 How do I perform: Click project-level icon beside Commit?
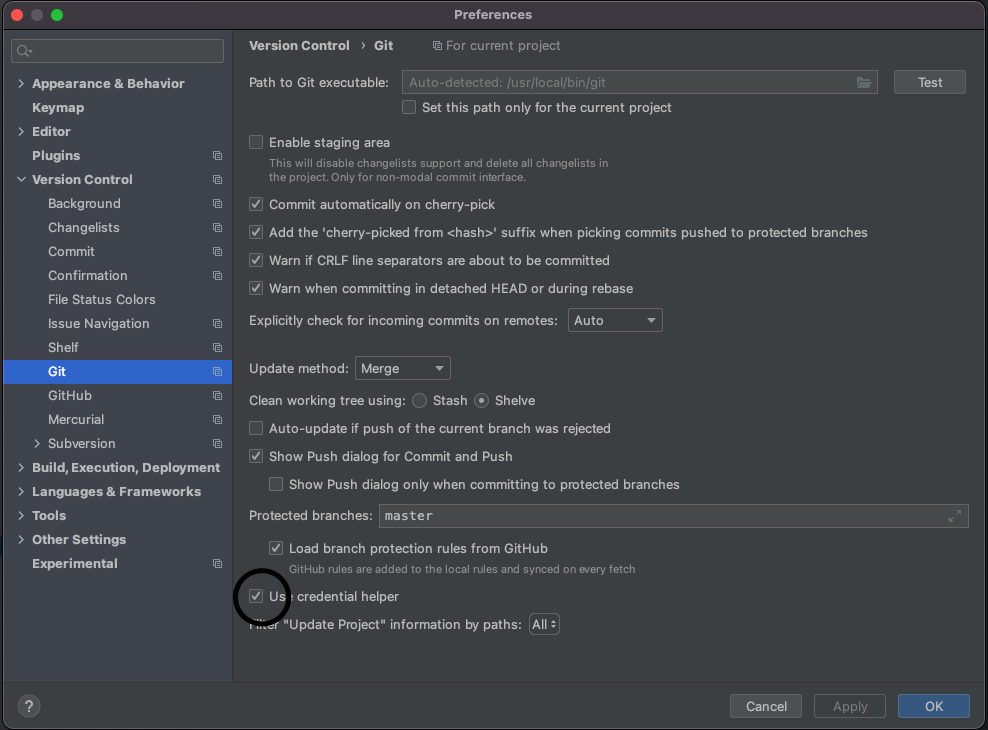(x=217, y=251)
